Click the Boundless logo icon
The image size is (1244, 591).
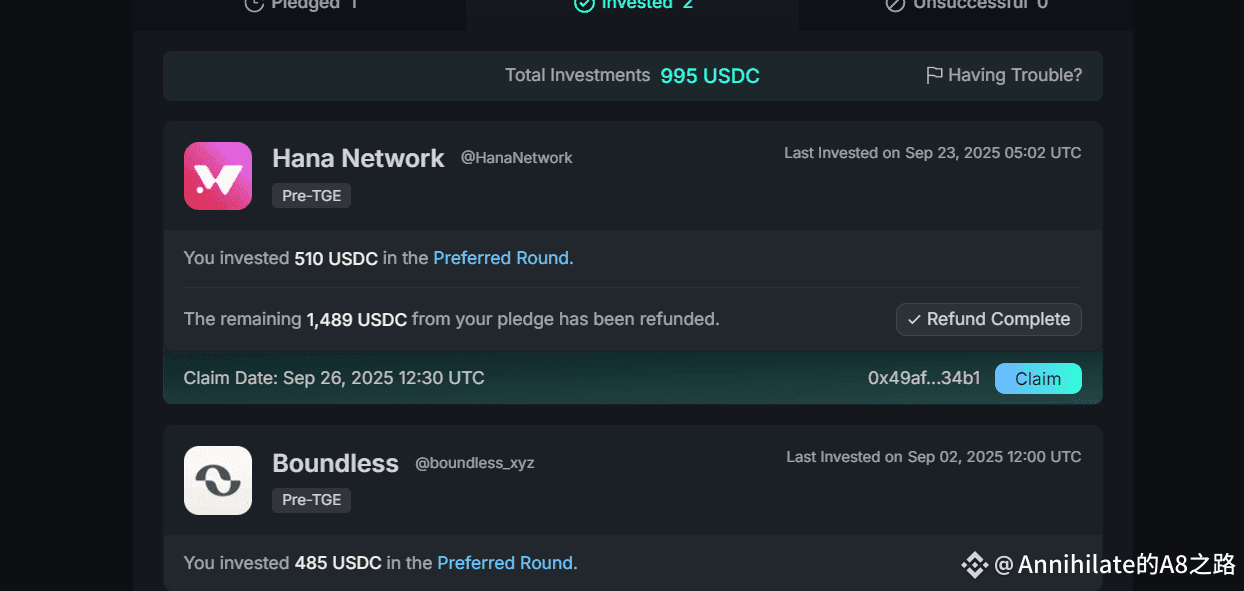click(x=218, y=480)
